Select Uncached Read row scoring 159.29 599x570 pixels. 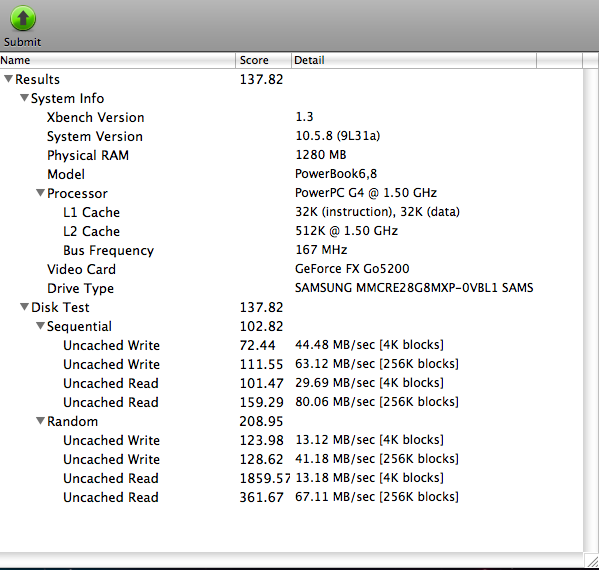(291, 402)
